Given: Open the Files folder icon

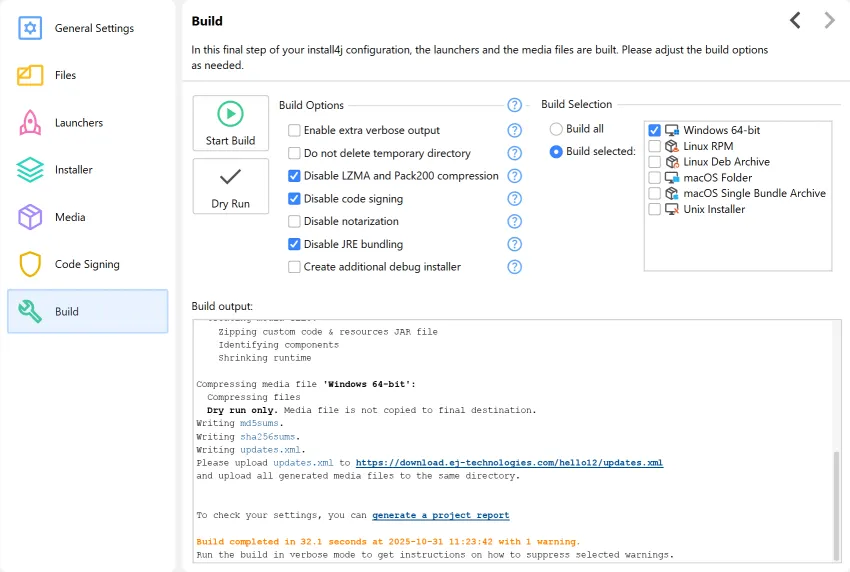Looking at the screenshot, I should 30,75.
